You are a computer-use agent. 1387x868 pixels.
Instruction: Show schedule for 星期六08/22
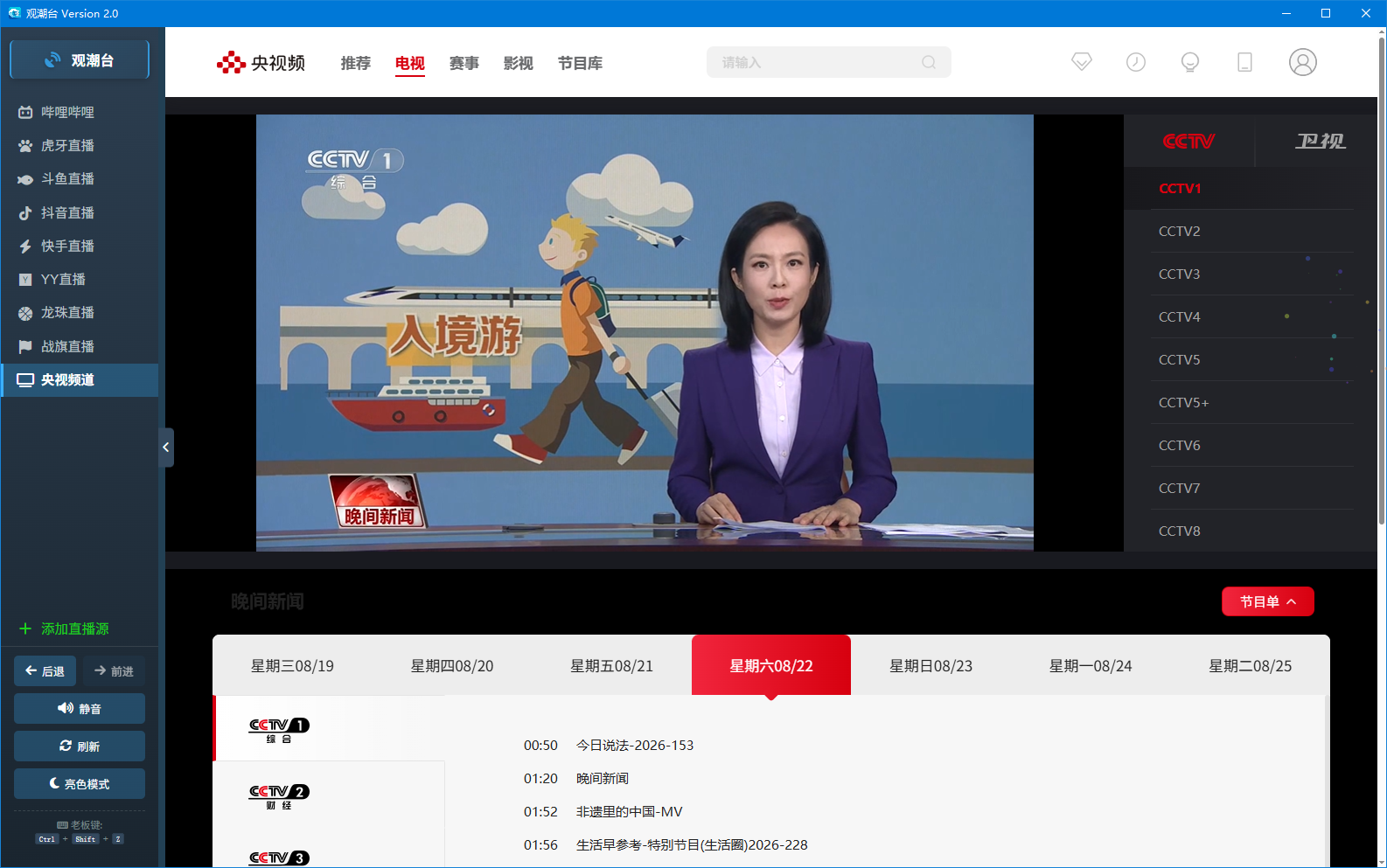(771, 666)
